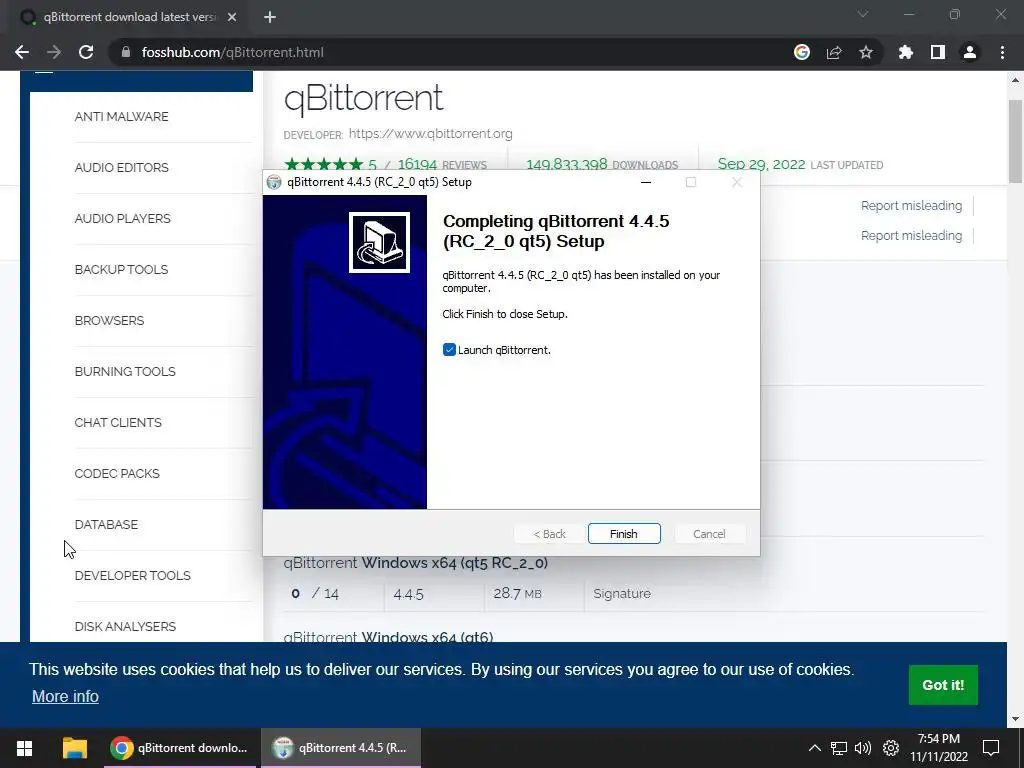1024x768 pixels.
Task: Open File Explorer from the taskbar
Action: click(74, 748)
